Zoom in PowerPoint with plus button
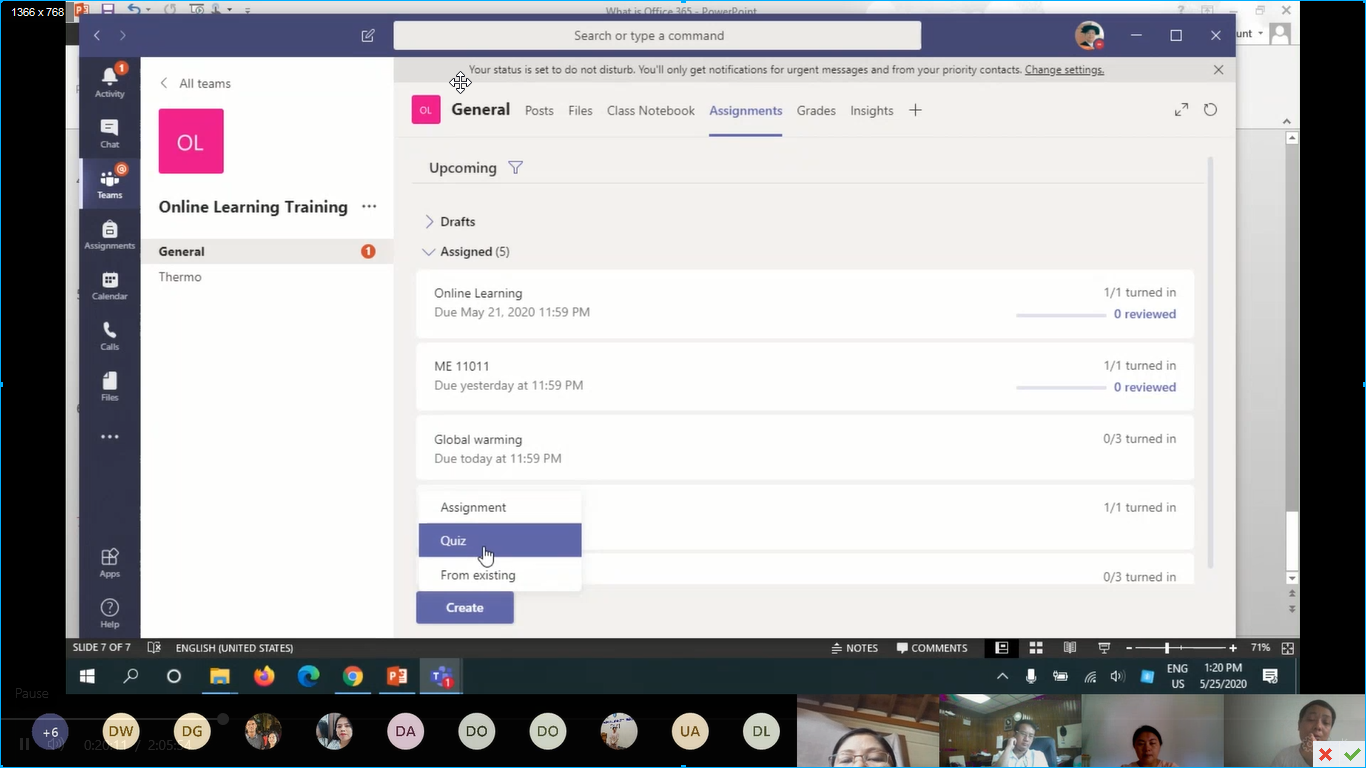 [x=1233, y=648]
